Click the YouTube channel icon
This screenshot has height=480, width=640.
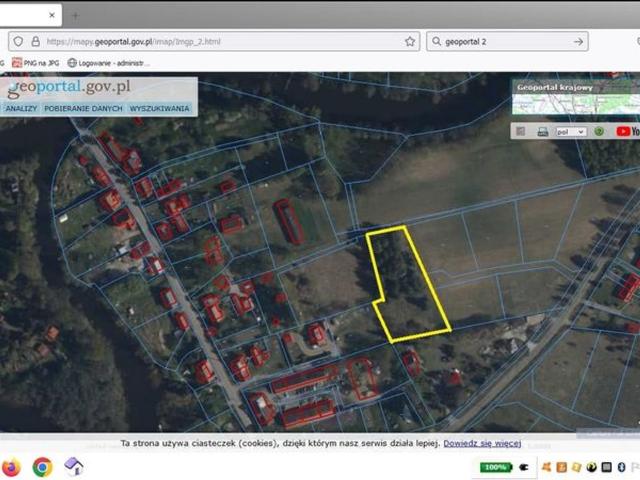tap(627, 131)
